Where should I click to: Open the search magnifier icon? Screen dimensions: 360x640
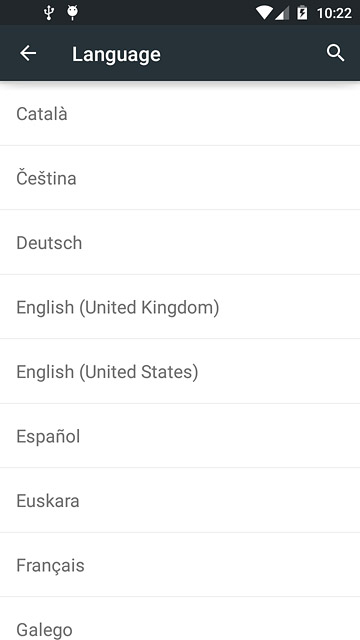click(x=336, y=53)
